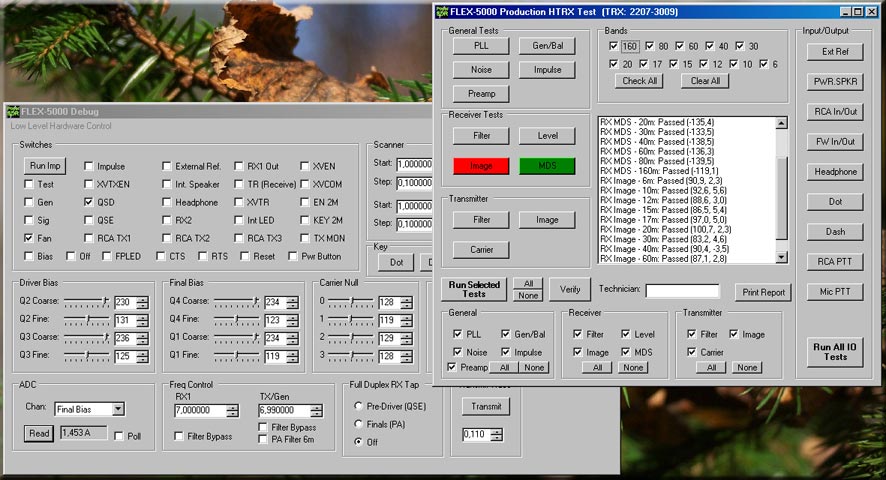Click the TX/Gen frequency stepper arrows
Screen dimensions: 886x480
(x=316, y=410)
